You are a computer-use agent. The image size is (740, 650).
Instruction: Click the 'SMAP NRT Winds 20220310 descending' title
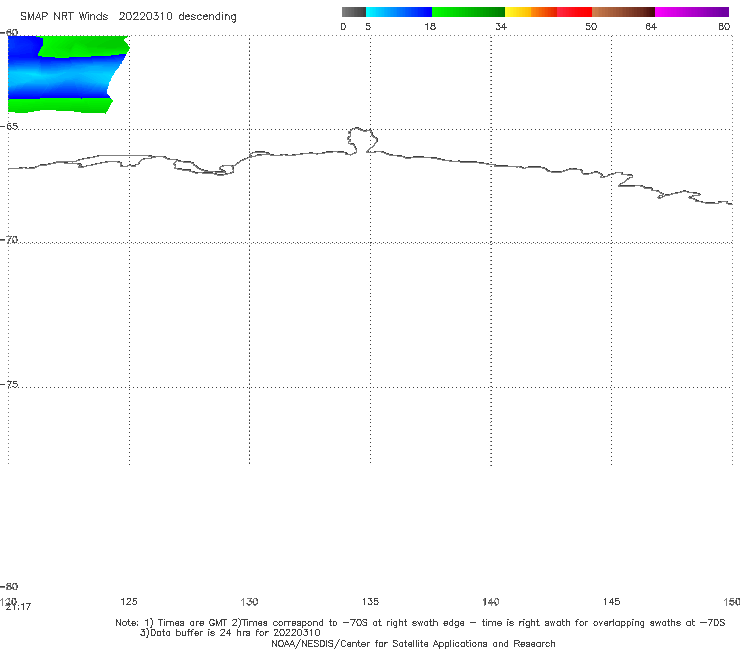pos(128,17)
